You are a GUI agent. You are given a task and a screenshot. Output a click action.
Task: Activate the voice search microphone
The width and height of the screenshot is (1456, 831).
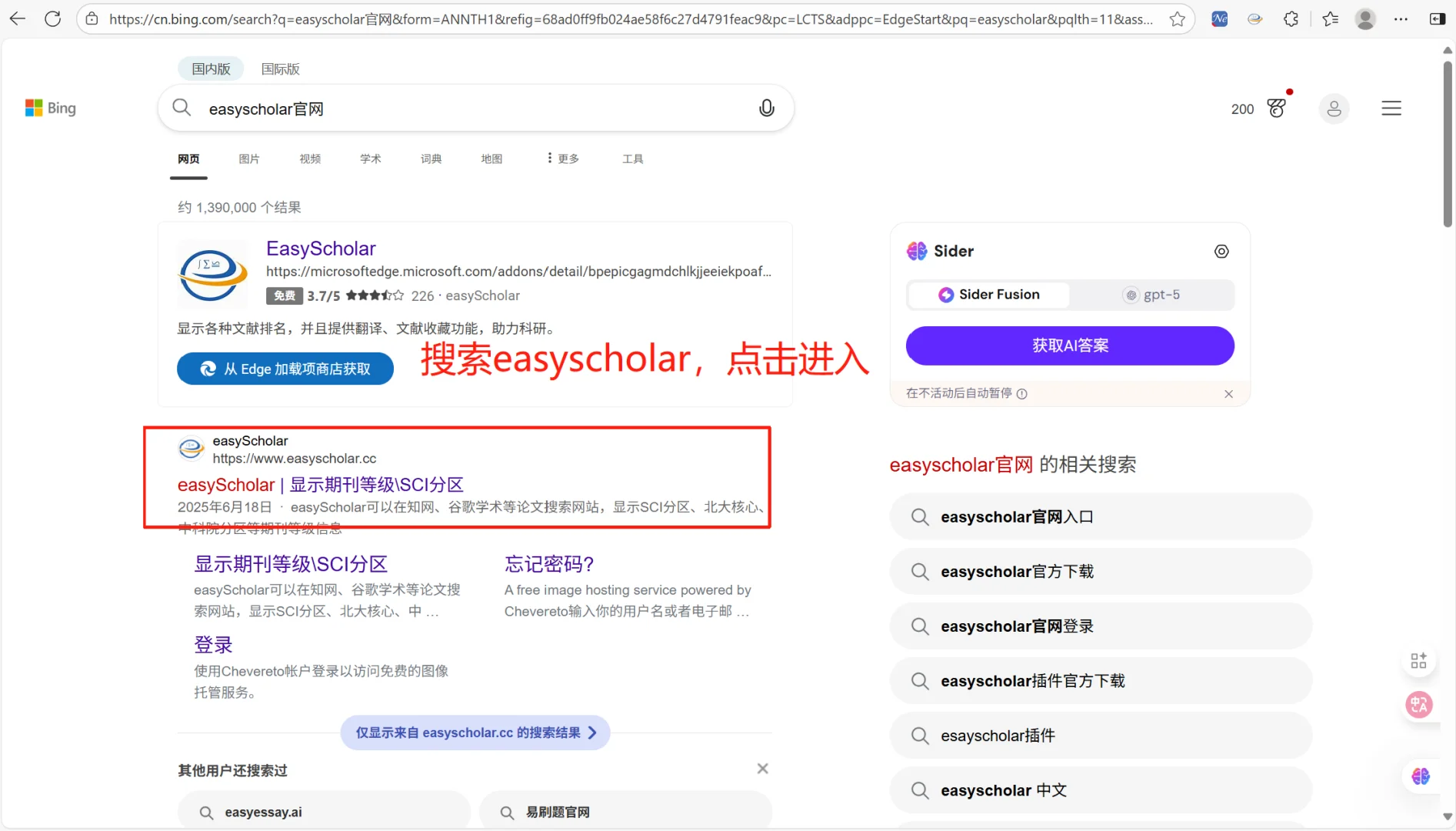[x=766, y=108]
